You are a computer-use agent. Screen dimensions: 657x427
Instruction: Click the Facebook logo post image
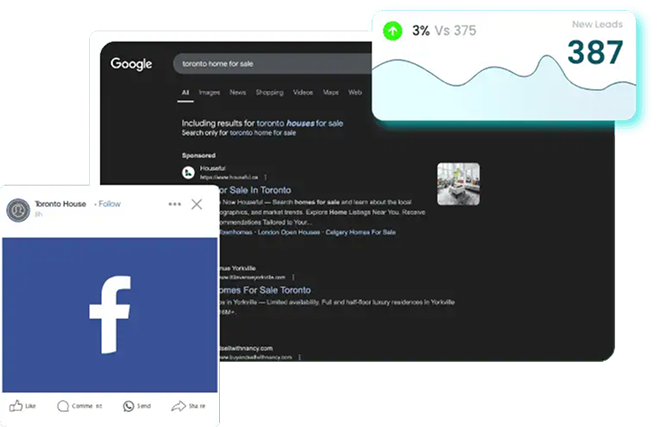[110, 315]
